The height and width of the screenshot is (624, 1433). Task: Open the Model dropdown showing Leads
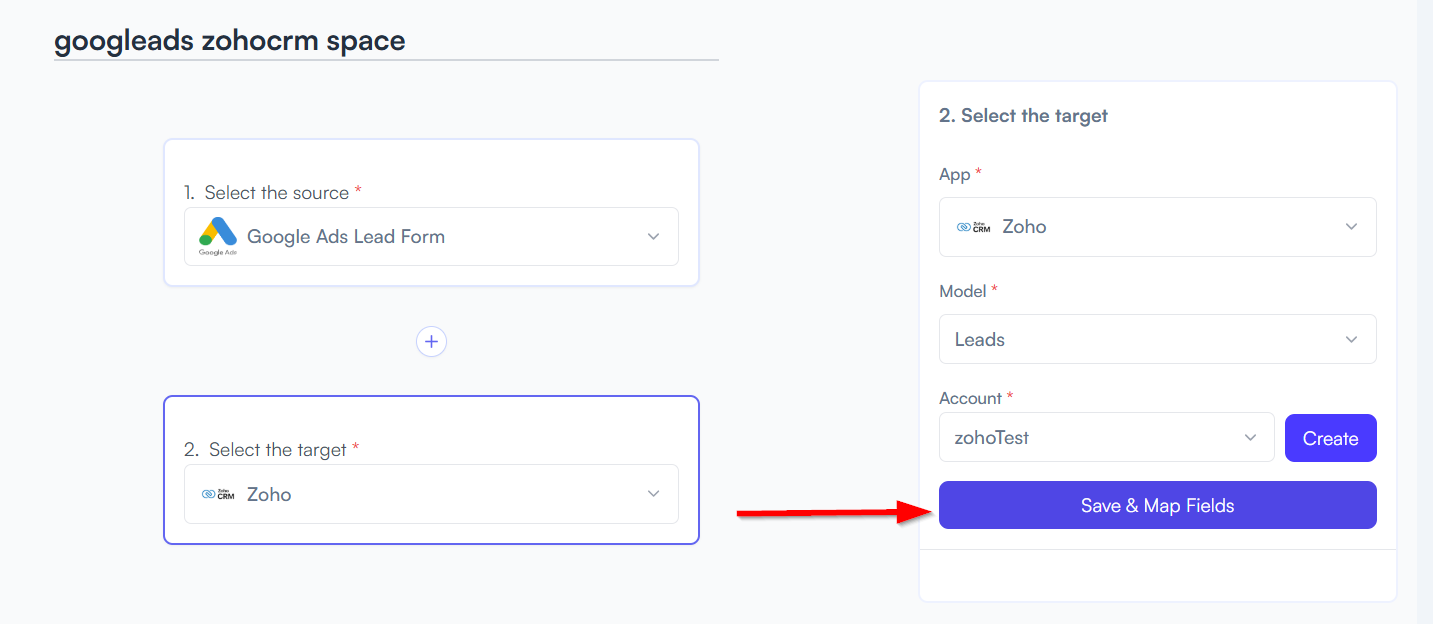click(x=1158, y=339)
